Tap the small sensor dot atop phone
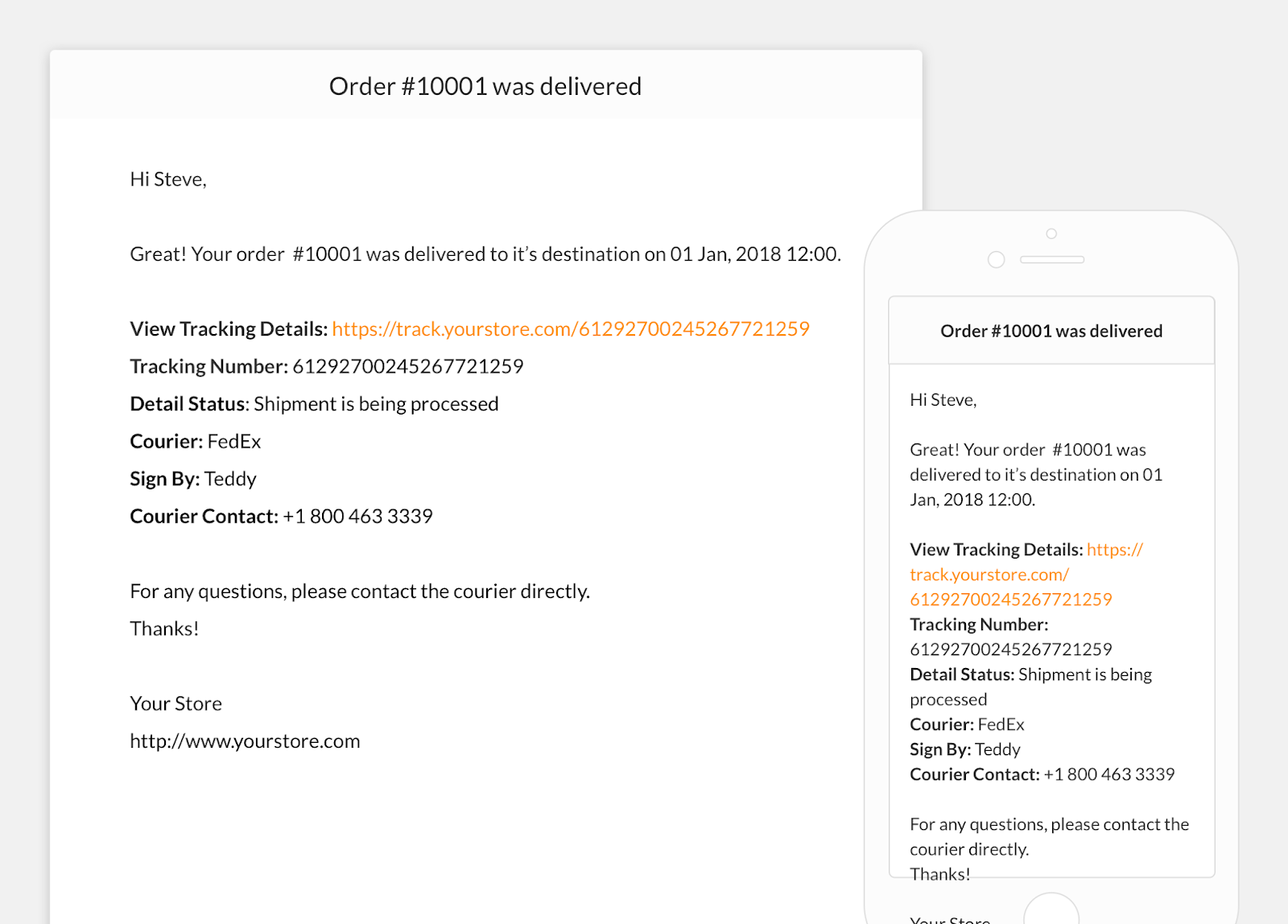The width and height of the screenshot is (1288, 924). click(1051, 234)
